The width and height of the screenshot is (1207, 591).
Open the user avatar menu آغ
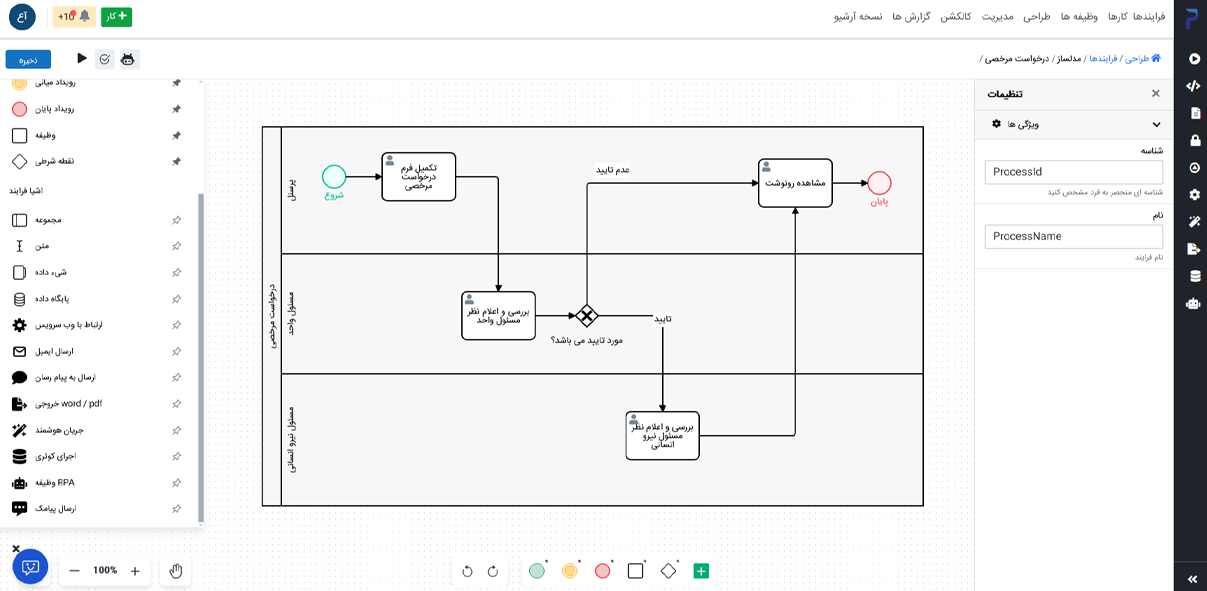[22, 16]
